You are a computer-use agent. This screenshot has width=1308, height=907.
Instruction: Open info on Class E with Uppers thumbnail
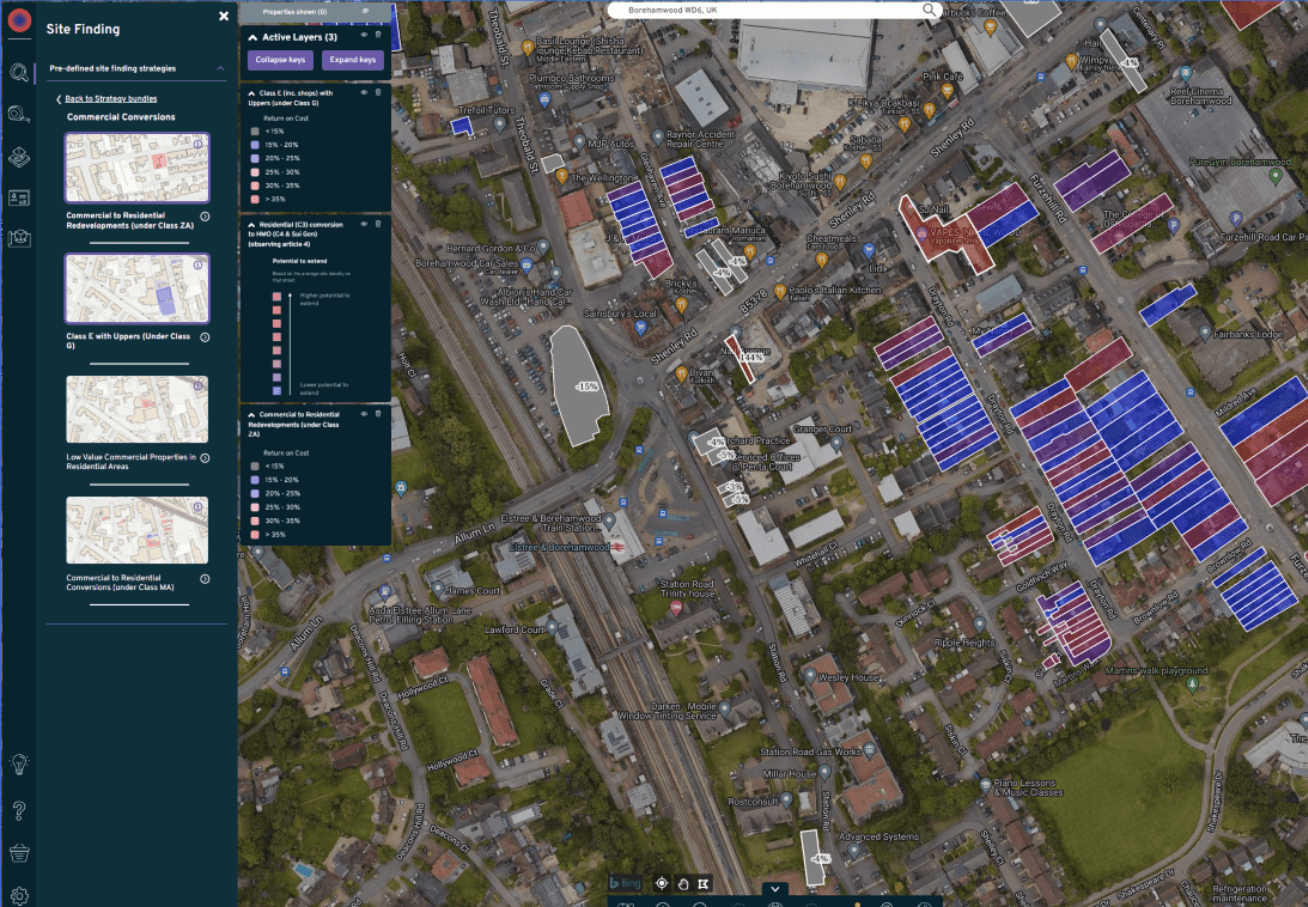pyautogui.click(x=198, y=265)
